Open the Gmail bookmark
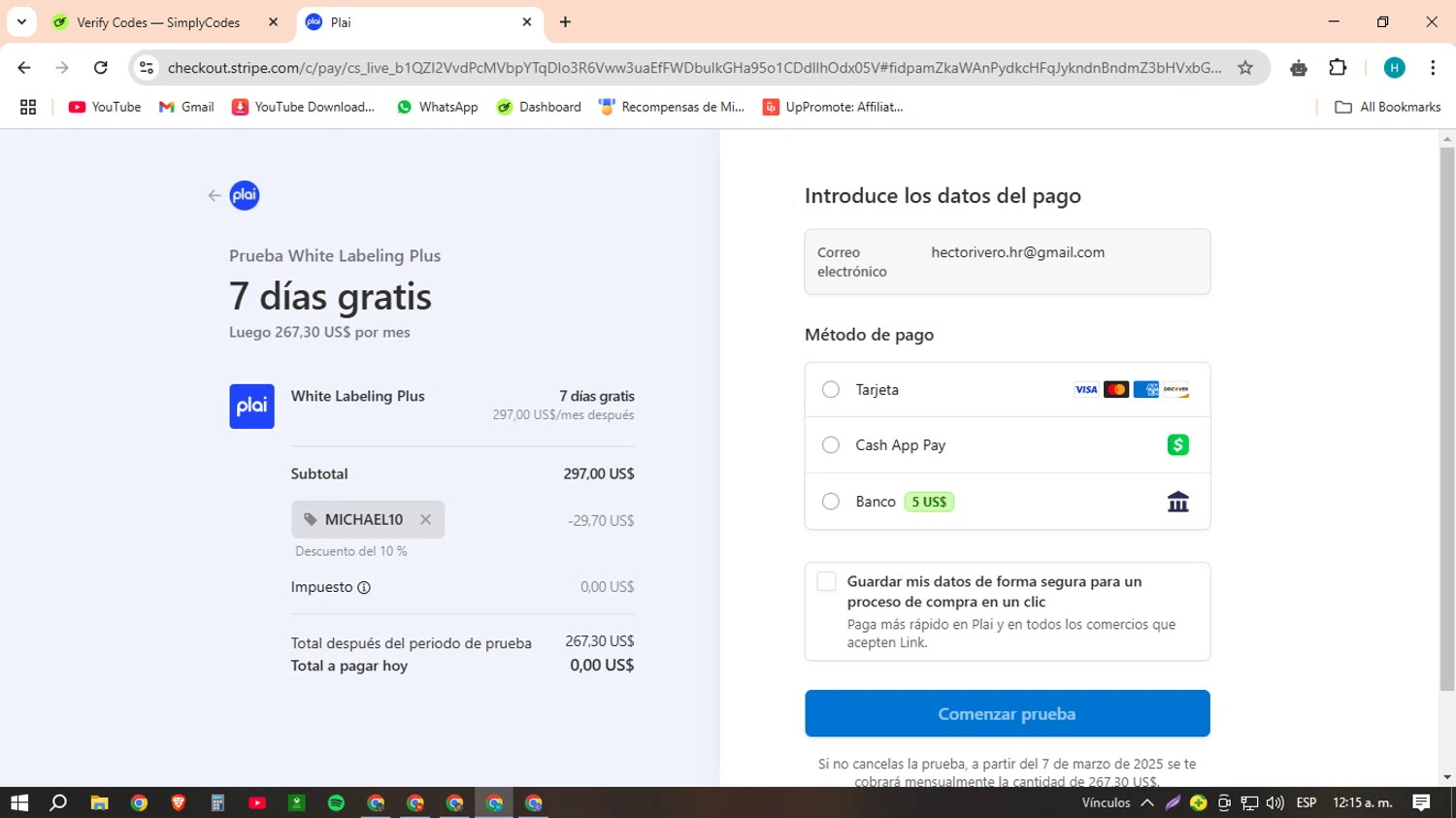 [x=186, y=107]
